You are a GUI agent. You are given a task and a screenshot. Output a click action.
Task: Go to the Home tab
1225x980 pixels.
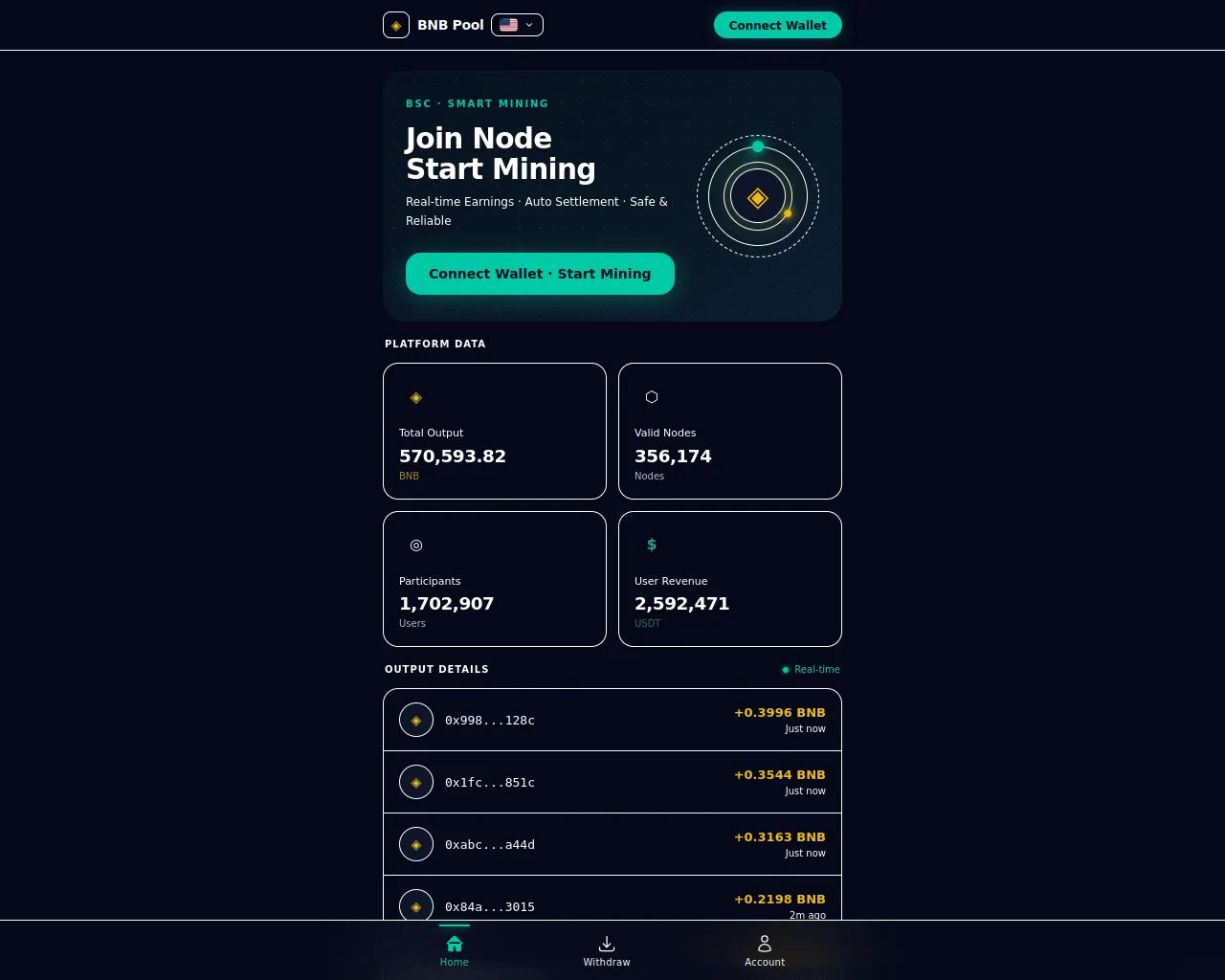point(455,951)
